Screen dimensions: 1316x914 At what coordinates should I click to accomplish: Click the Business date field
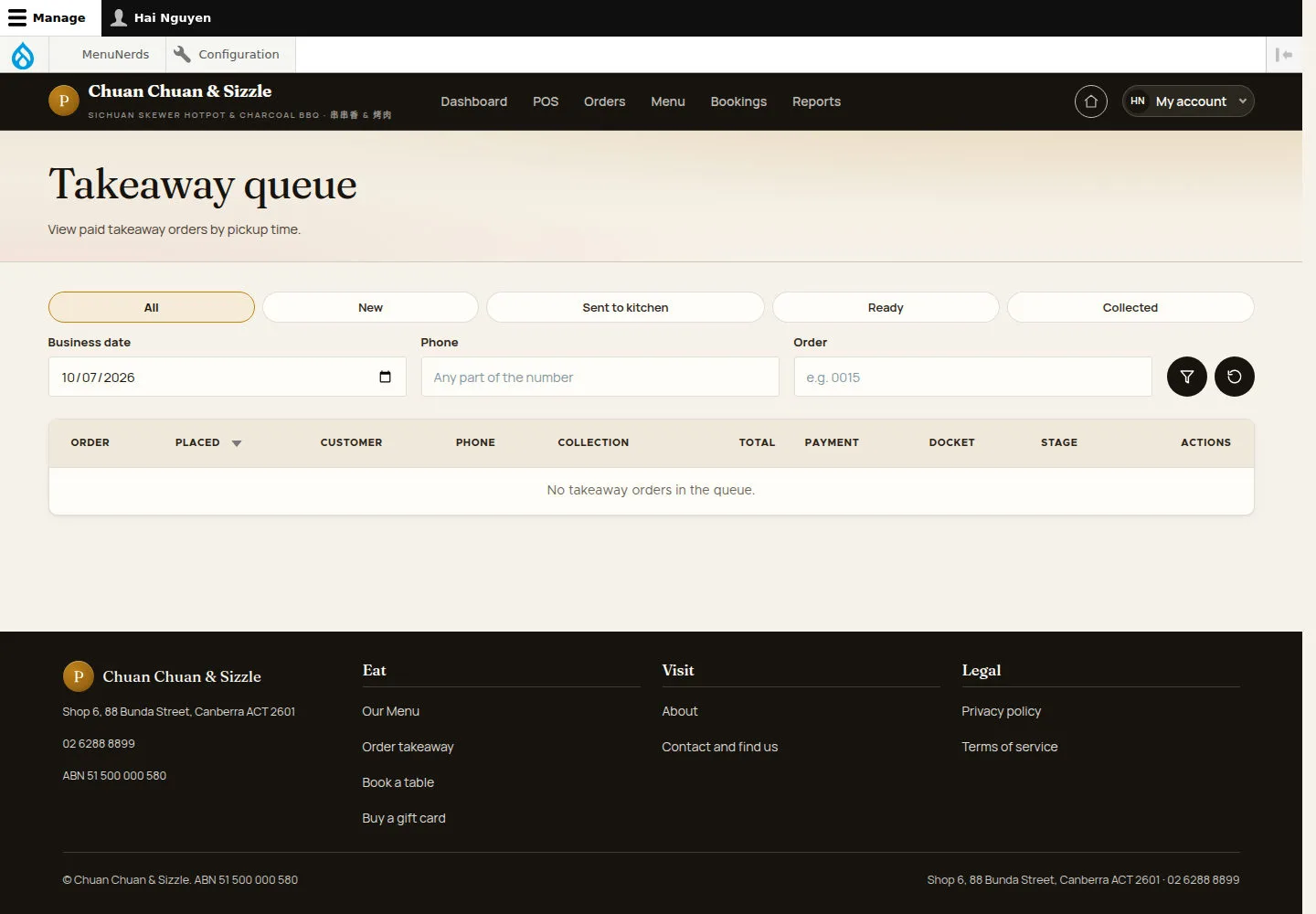pyautogui.click(x=227, y=377)
